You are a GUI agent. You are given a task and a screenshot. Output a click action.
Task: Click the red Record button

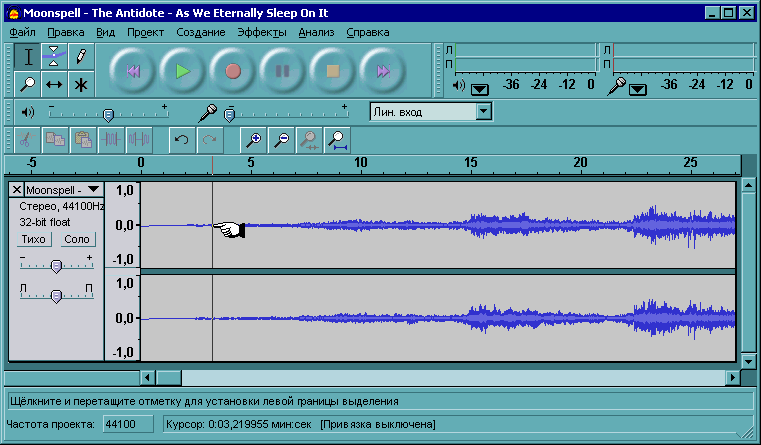pyautogui.click(x=232, y=71)
